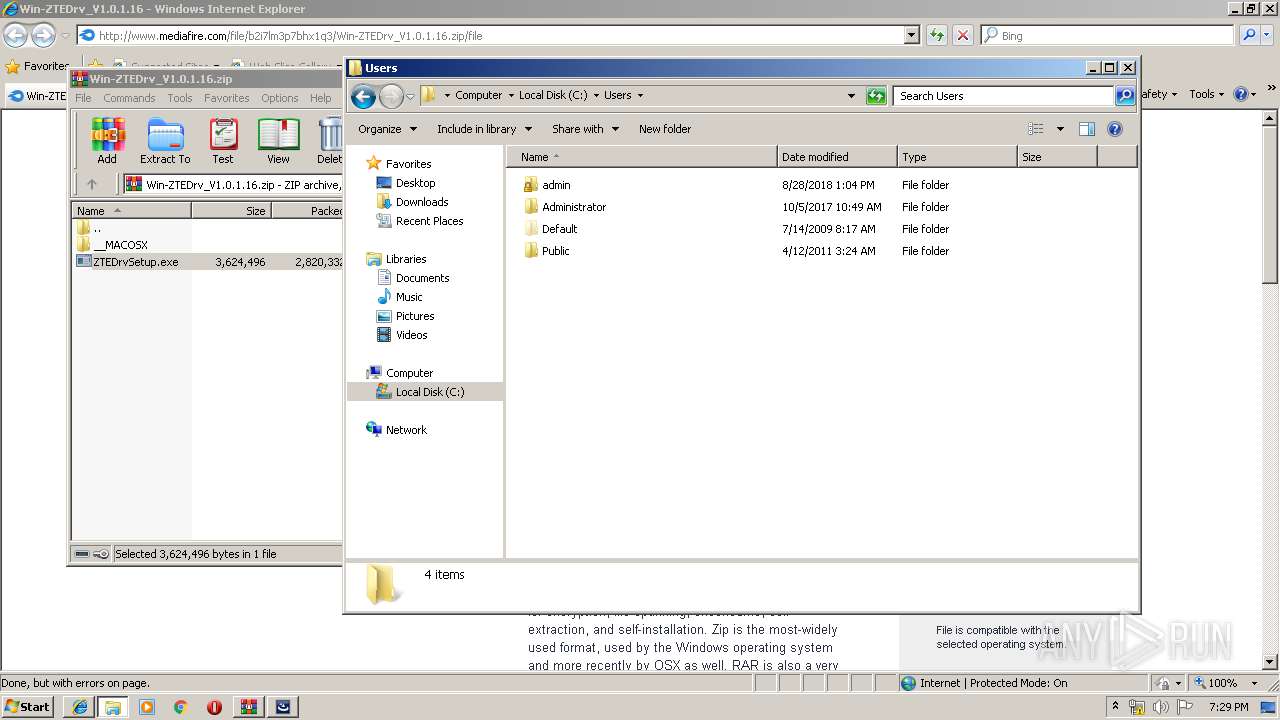
Task: Open Windows Explorer taskbar icon
Action: pos(112,707)
